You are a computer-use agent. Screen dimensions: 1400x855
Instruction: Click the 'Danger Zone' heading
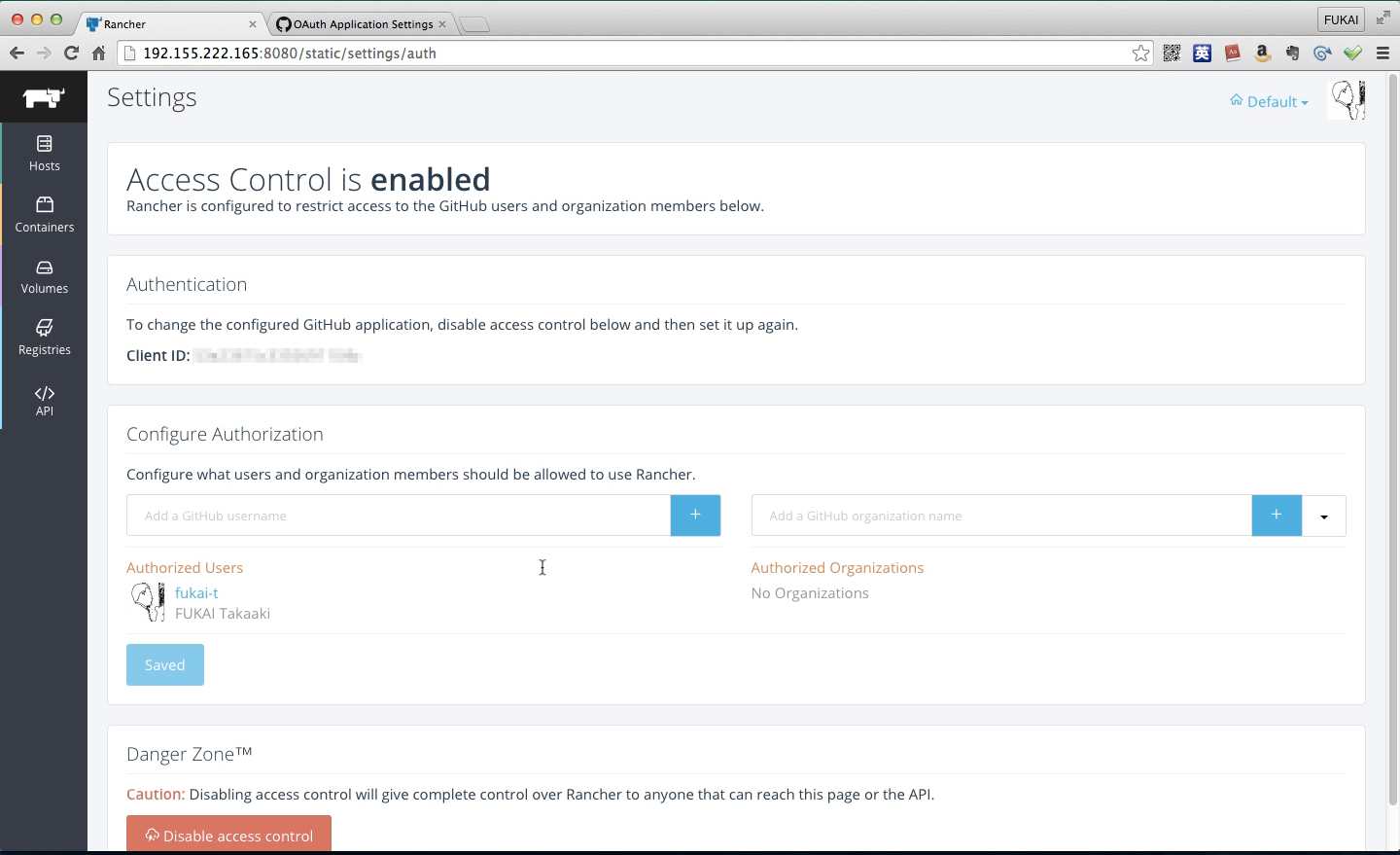pyautogui.click(x=190, y=754)
